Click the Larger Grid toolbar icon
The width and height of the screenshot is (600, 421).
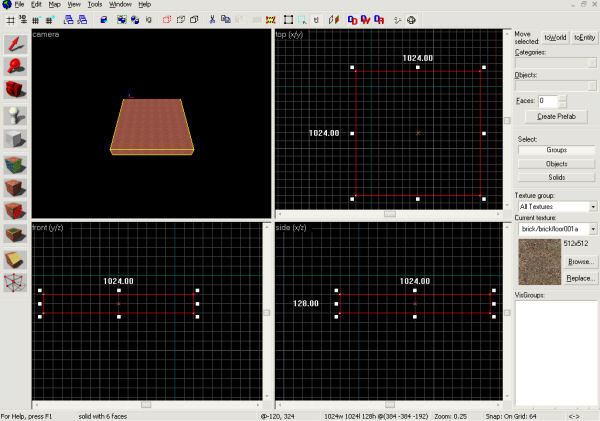point(51,20)
